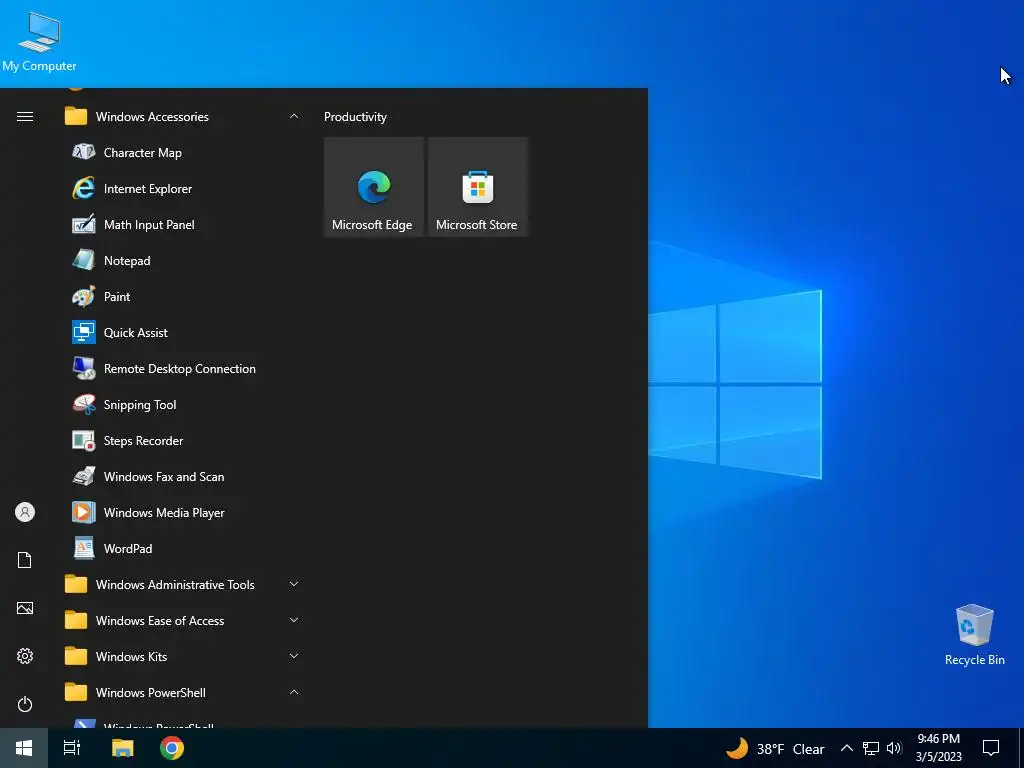Open File Explorer from the taskbar
Image resolution: width=1024 pixels, height=768 pixels.
click(122, 748)
